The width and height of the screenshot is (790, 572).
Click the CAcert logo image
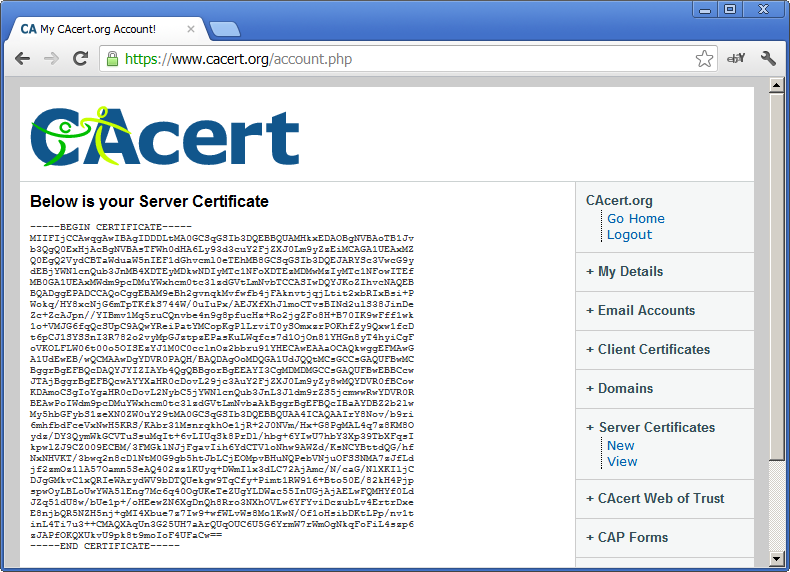(165, 136)
